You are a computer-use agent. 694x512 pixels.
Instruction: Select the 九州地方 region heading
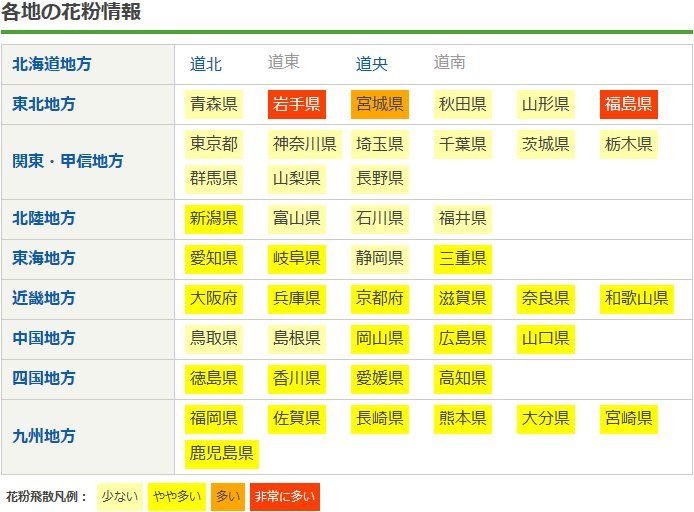(x=43, y=436)
